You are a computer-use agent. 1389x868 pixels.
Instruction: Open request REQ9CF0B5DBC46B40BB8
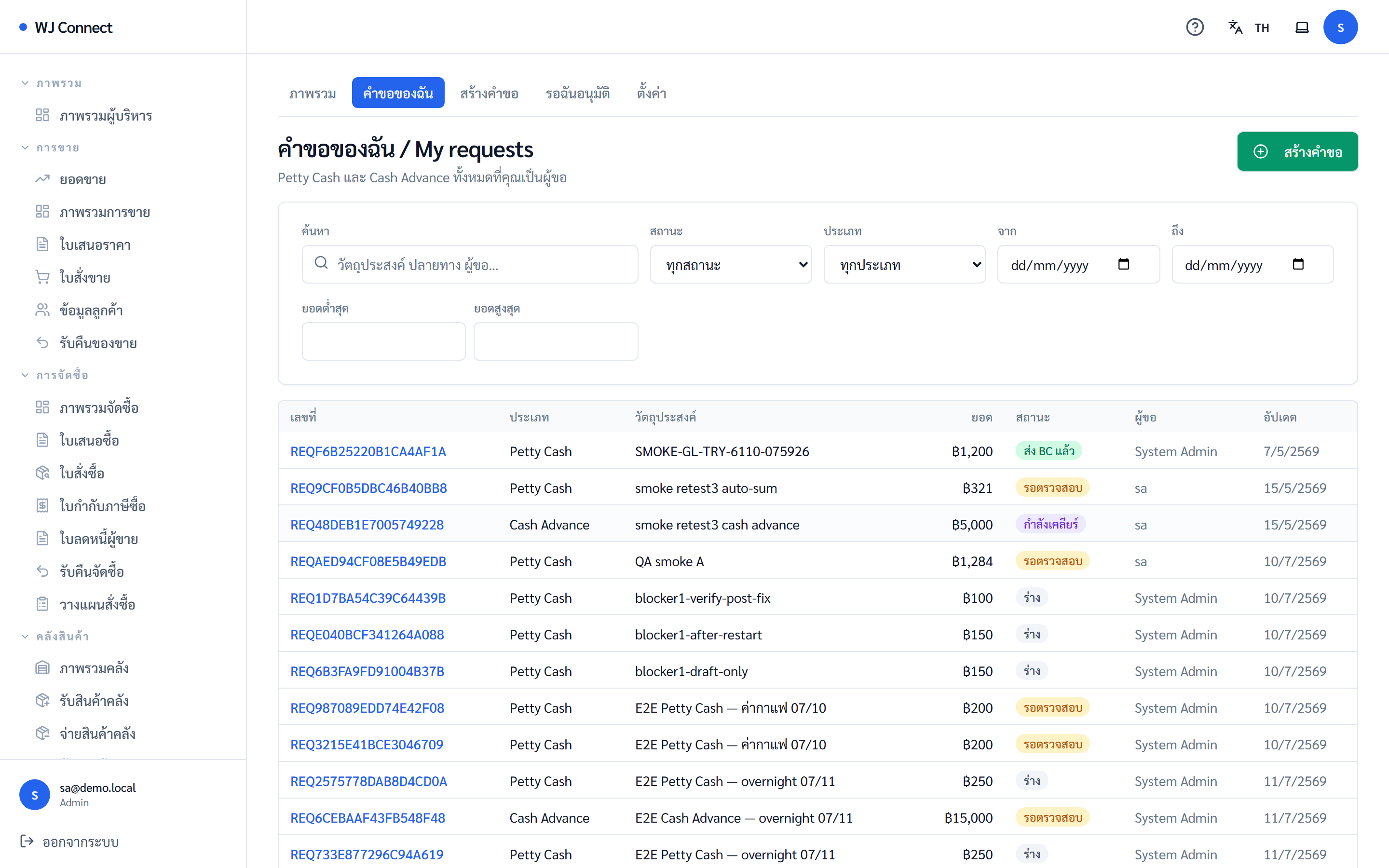(368, 488)
